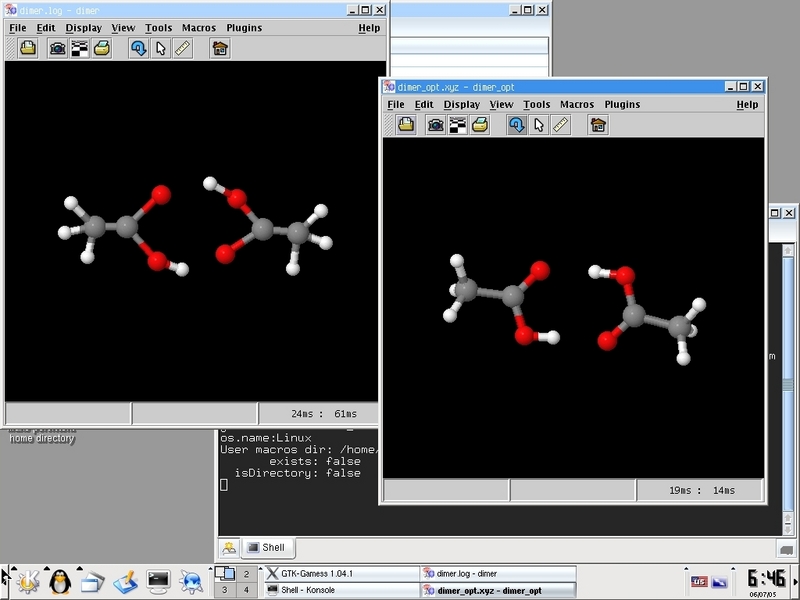
Task: Open the Tools menu in dimer_opt.xyz window
Action: click(x=536, y=104)
